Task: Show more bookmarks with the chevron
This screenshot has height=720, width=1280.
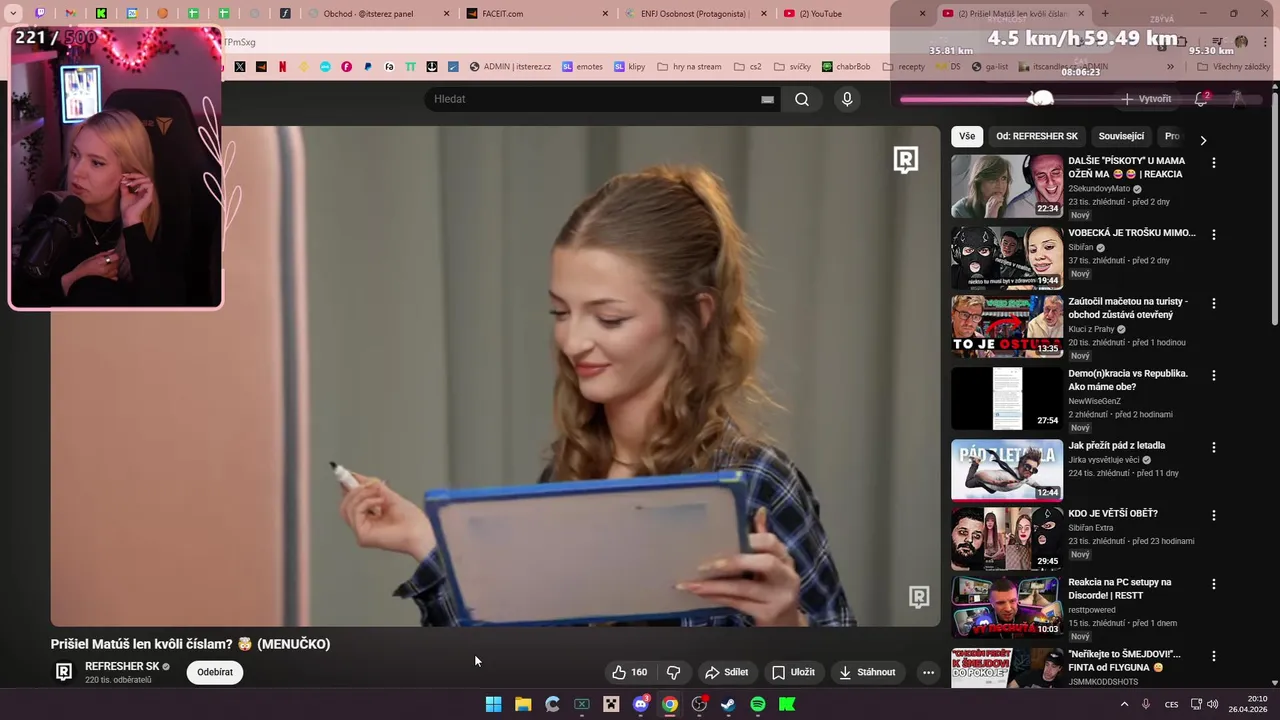Action: (1170, 67)
